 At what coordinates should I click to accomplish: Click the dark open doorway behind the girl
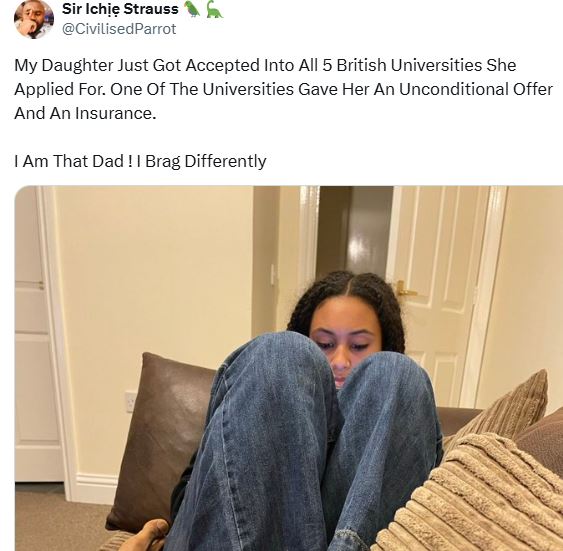tap(355, 232)
